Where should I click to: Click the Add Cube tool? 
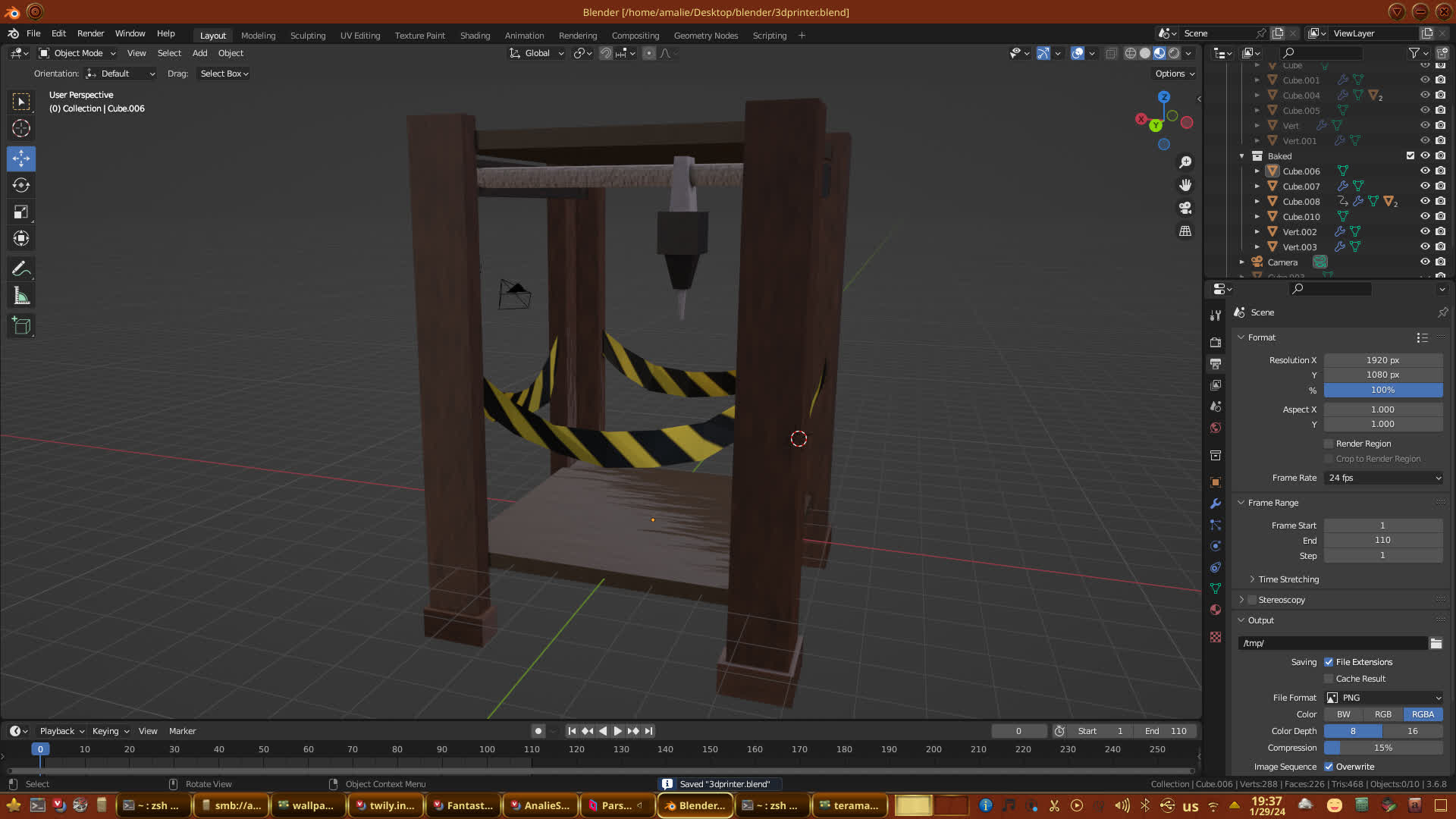[21, 326]
